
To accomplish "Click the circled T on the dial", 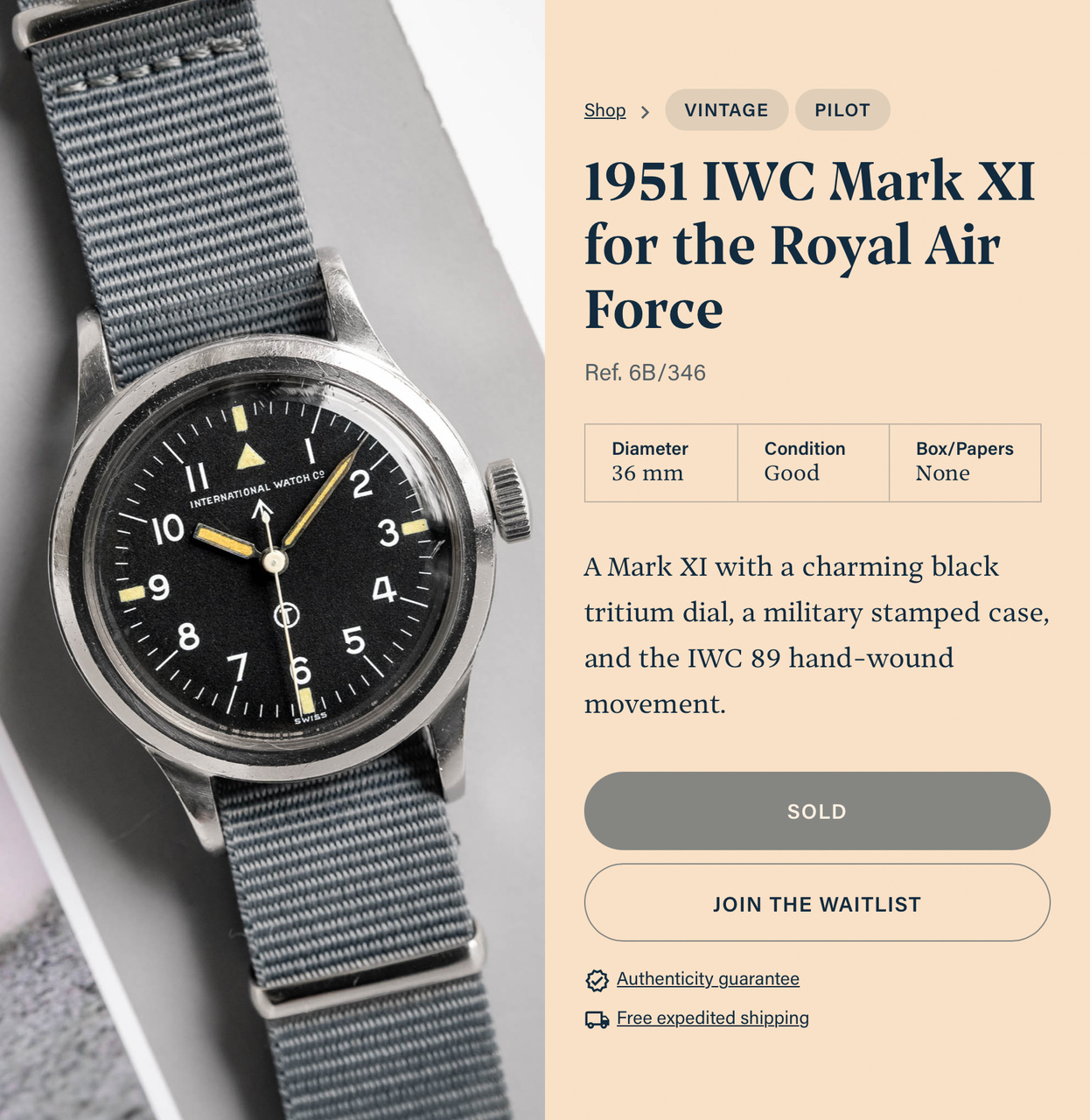I will click(x=286, y=616).
